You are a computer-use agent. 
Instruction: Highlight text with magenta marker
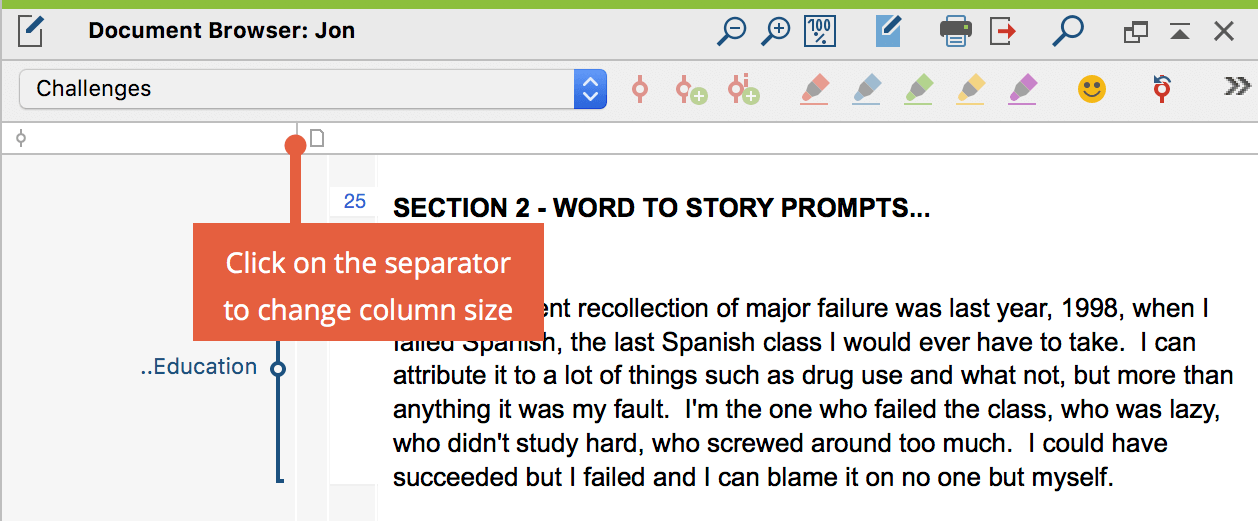1023,89
